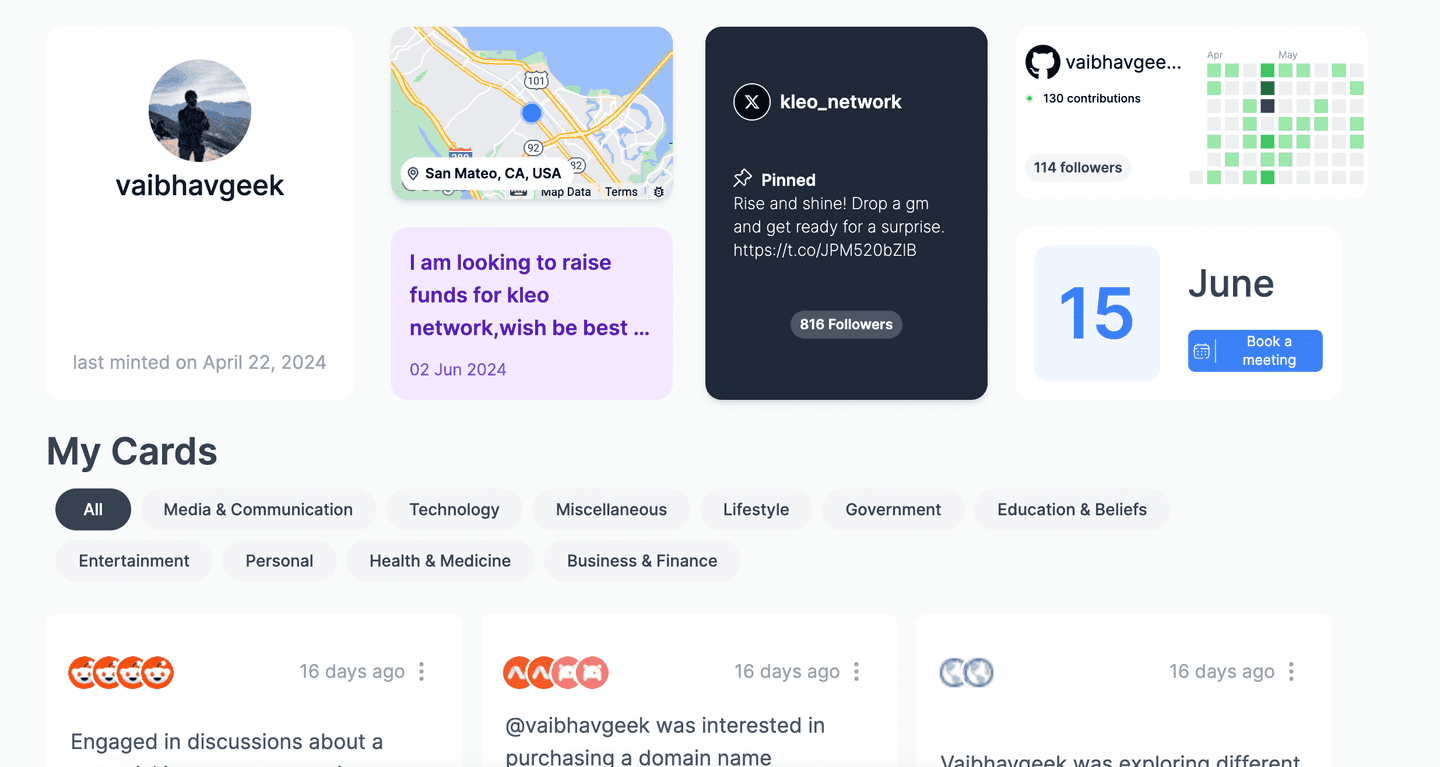Screen dimensions: 1440x767
Task: Click 16 days ago on Reddit card
Action: pyautogui.click(x=352, y=672)
